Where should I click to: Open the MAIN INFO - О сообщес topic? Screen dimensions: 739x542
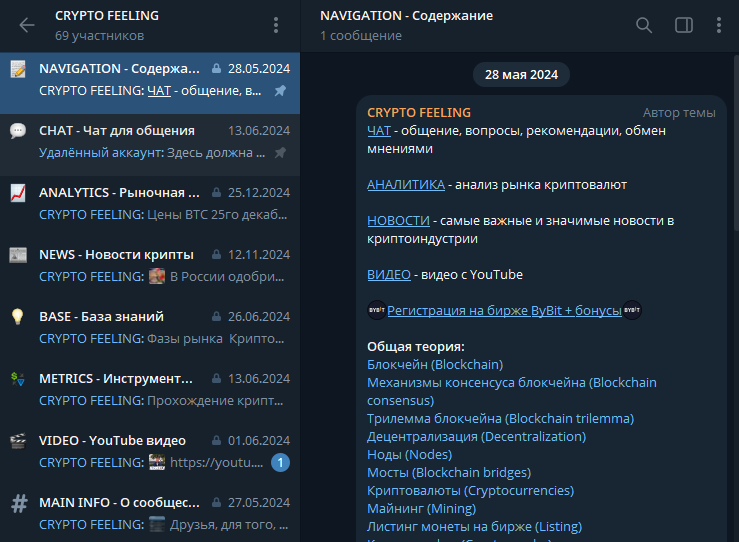point(150,515)
